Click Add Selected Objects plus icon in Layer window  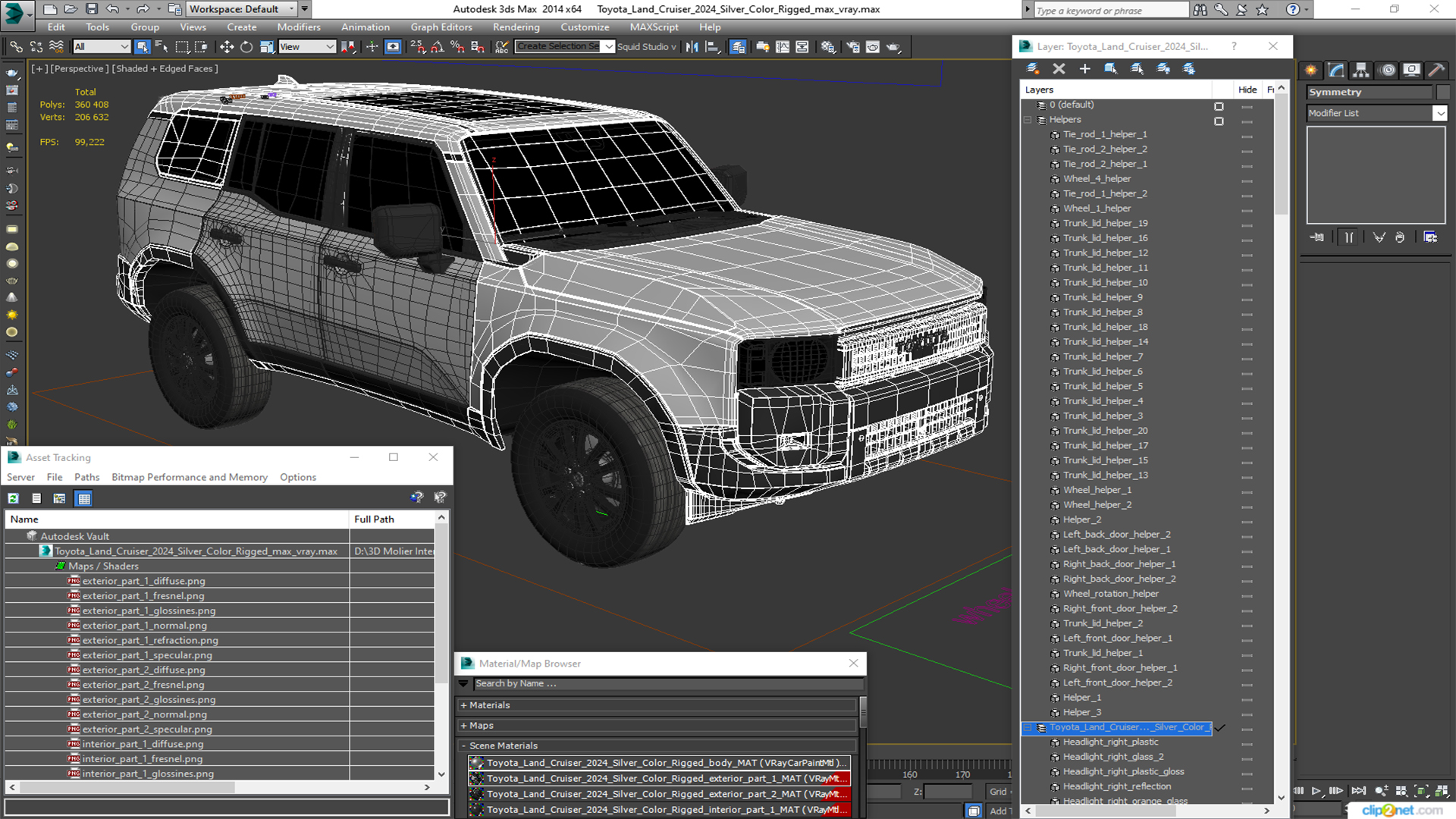[1085, 69]
